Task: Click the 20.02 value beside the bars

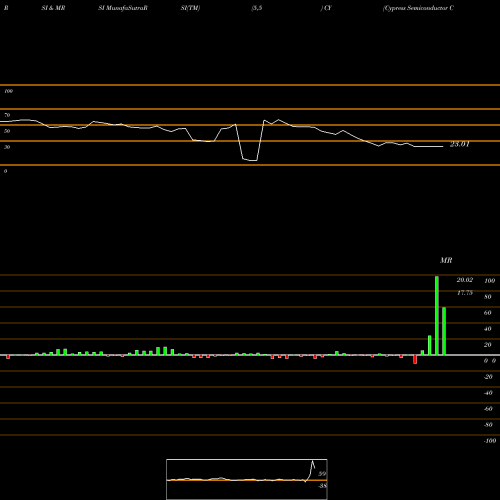Action: 465,280
